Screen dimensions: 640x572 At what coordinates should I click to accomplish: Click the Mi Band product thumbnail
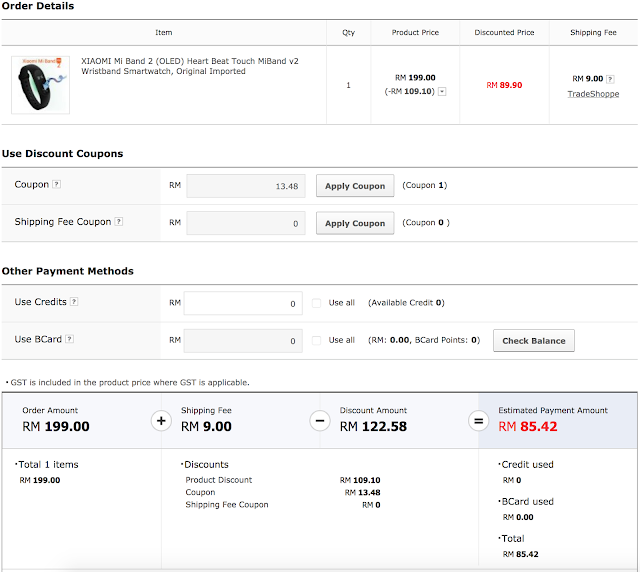pyautogui.click(x=42, y=84)
